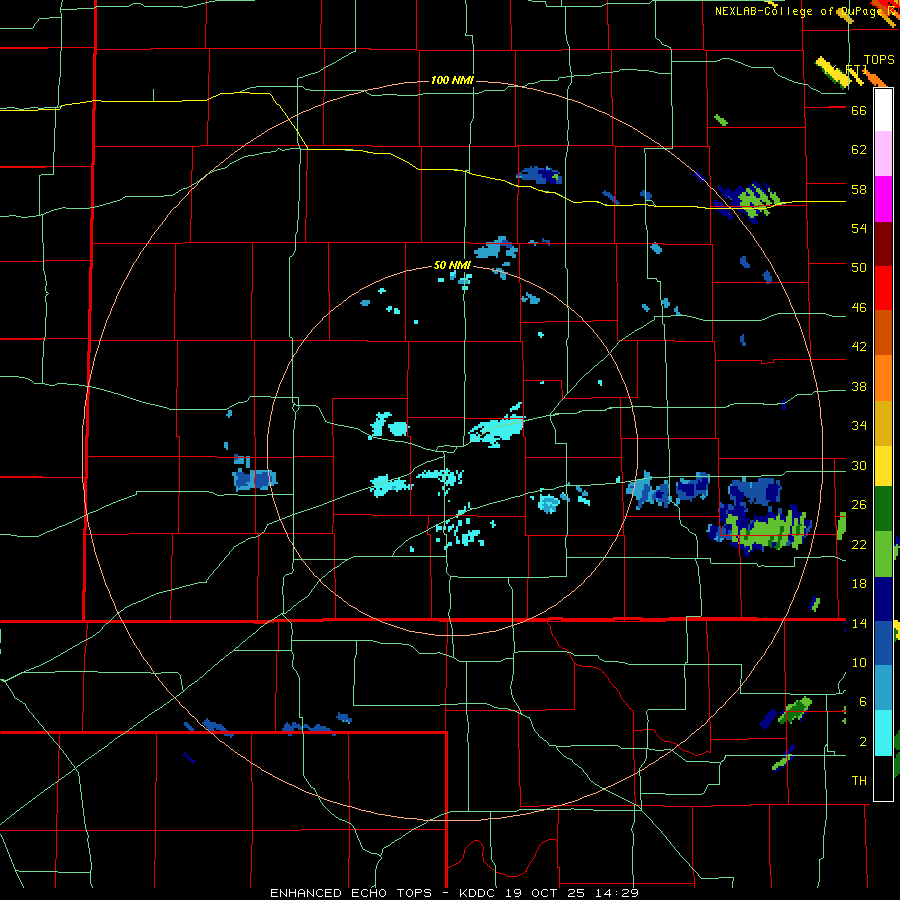Select the '50' legend value
The width and height of the screenshot is (900, 900).
[x=859, y=267]
